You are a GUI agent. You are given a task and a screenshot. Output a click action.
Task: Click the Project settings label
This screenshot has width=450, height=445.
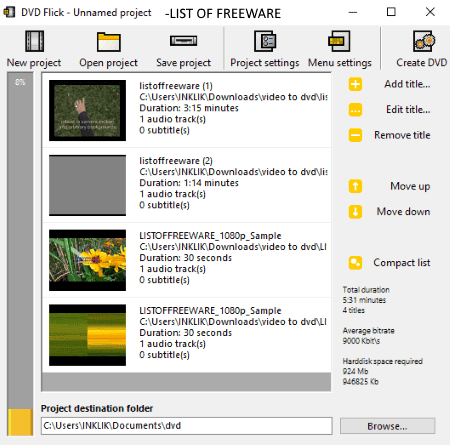265,63
